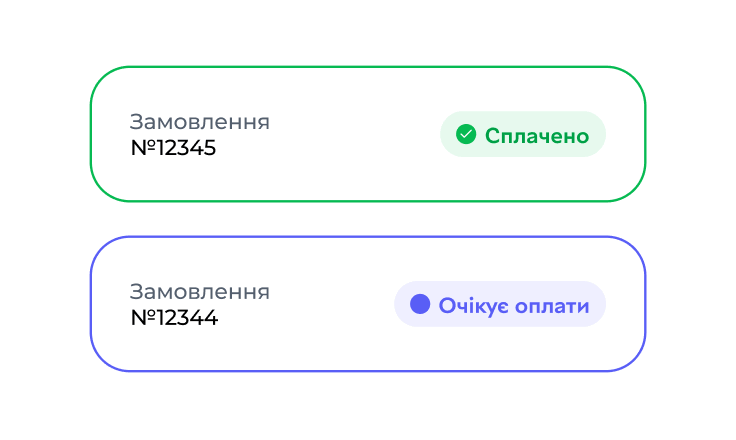This screenshot has height=440, width=736.
Task: Click the digits 12344 in the second card
Action: 187,318
